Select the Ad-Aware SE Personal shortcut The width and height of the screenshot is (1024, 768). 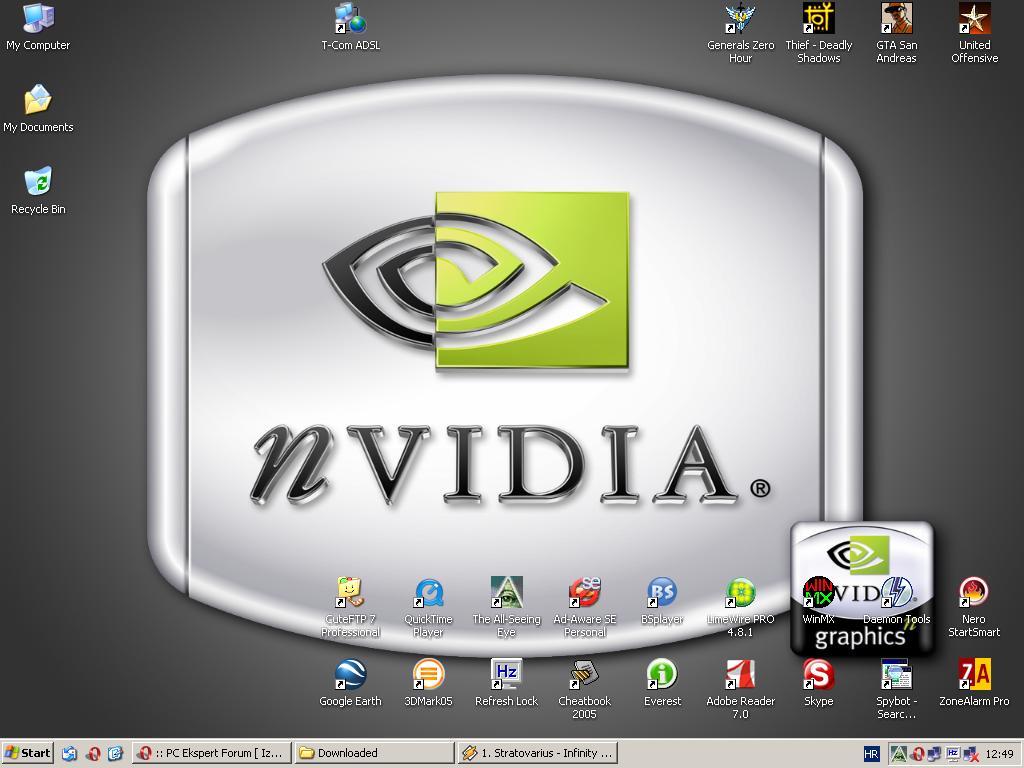(x=584, y=607)
